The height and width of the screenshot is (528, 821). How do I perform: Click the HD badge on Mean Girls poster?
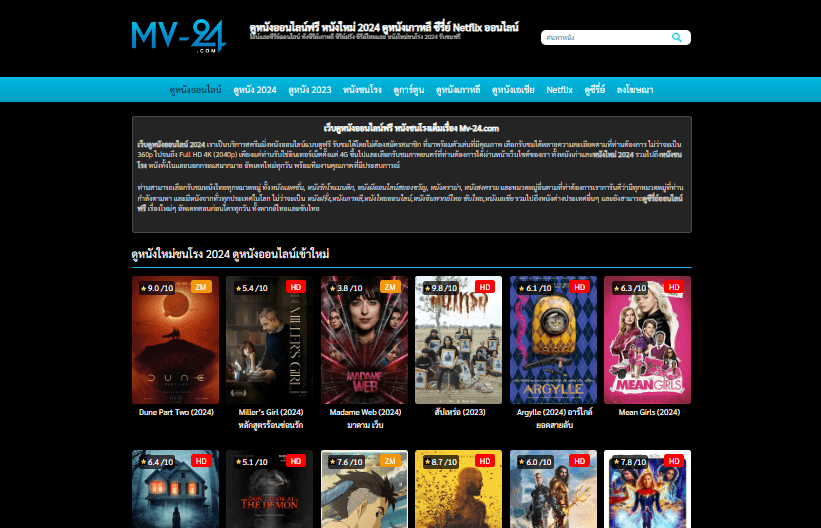[x=674, y=287]
